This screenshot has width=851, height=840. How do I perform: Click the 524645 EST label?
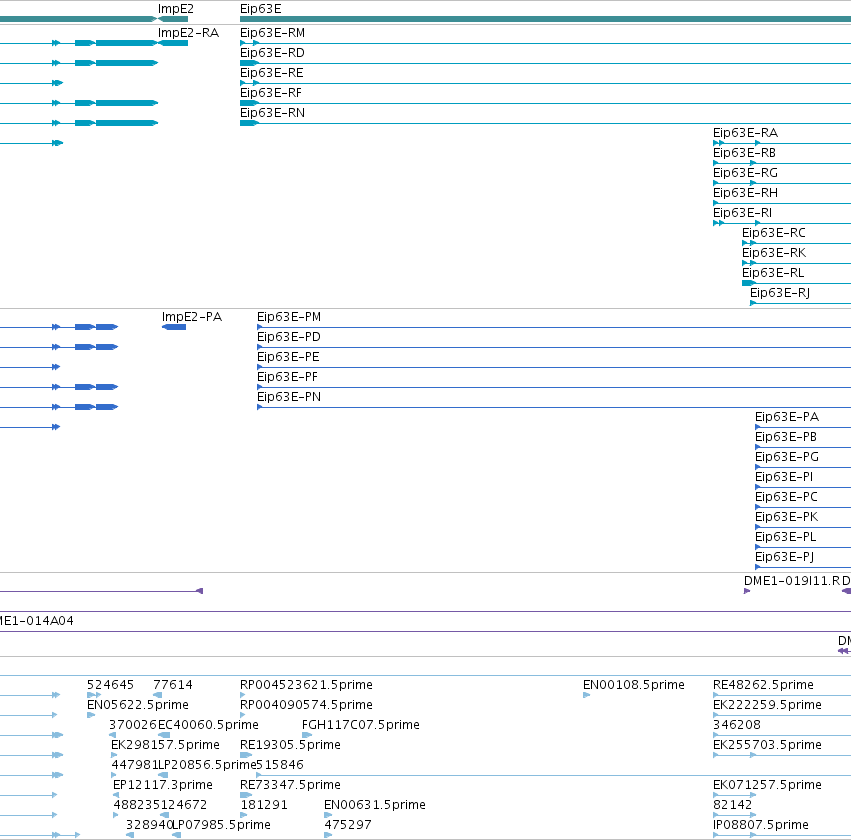110,686
